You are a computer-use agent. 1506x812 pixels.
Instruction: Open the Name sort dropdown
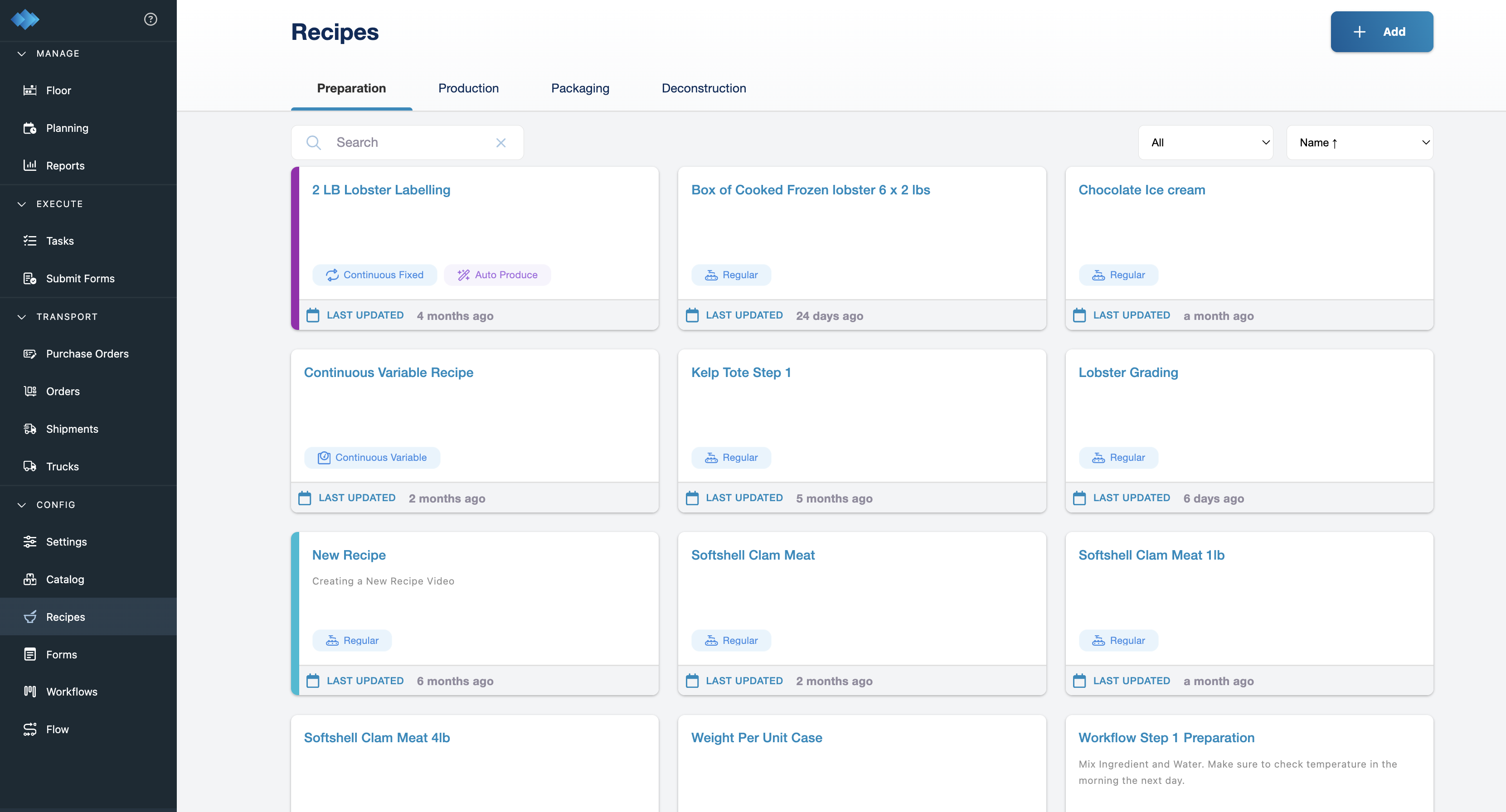[1359, 143]
